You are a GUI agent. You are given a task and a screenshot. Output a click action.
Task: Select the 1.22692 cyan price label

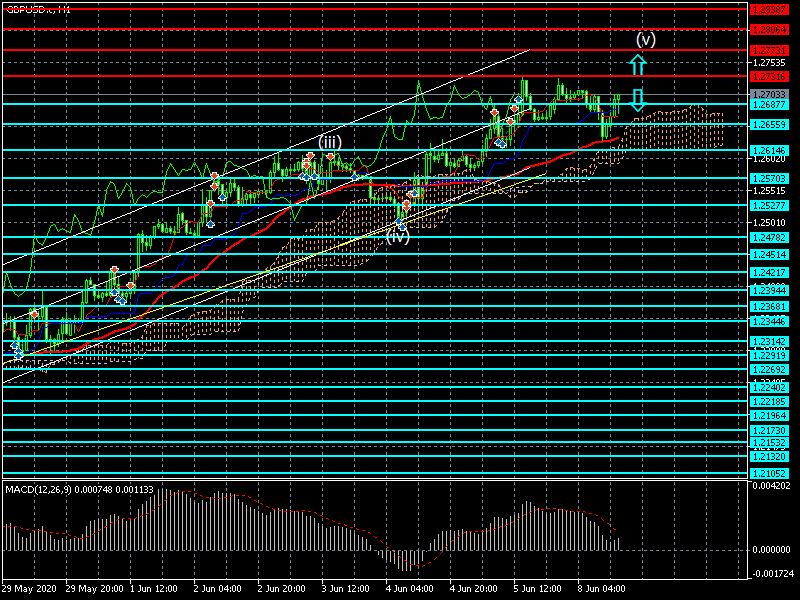(x=769, y=370)
